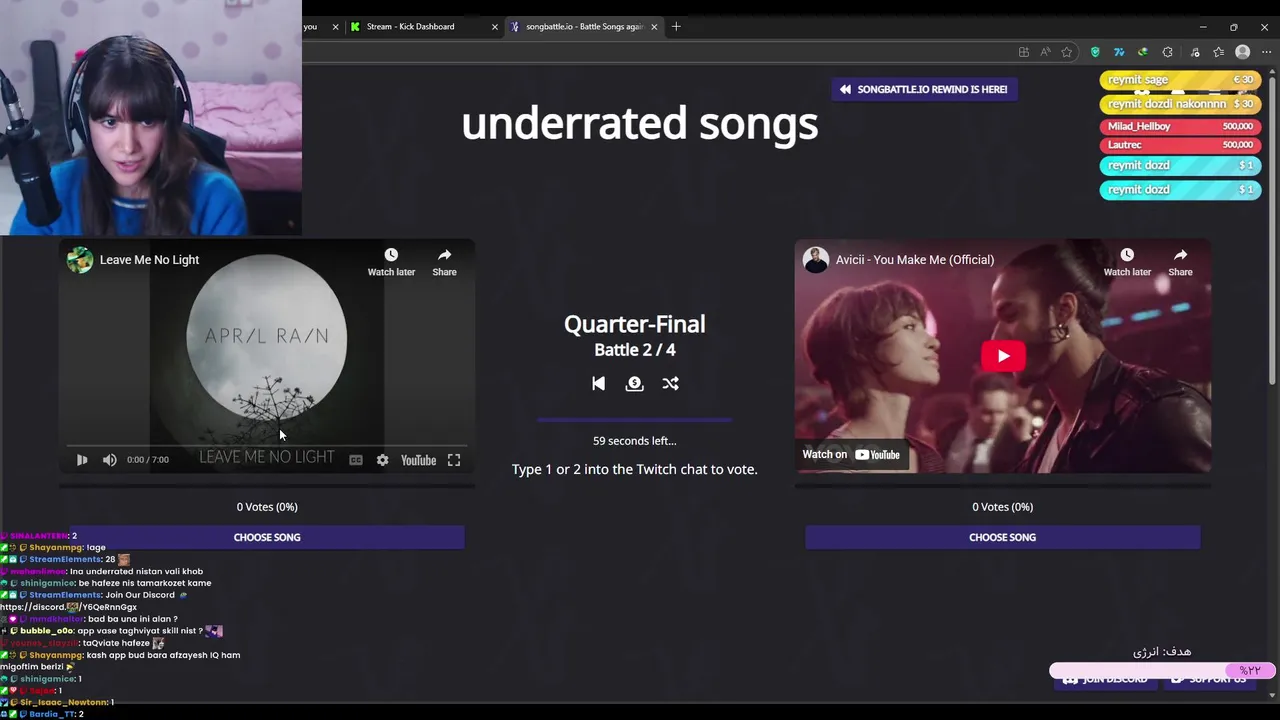Open a new browser tab
Screen dimensions: 1280x720
(676, 27)
